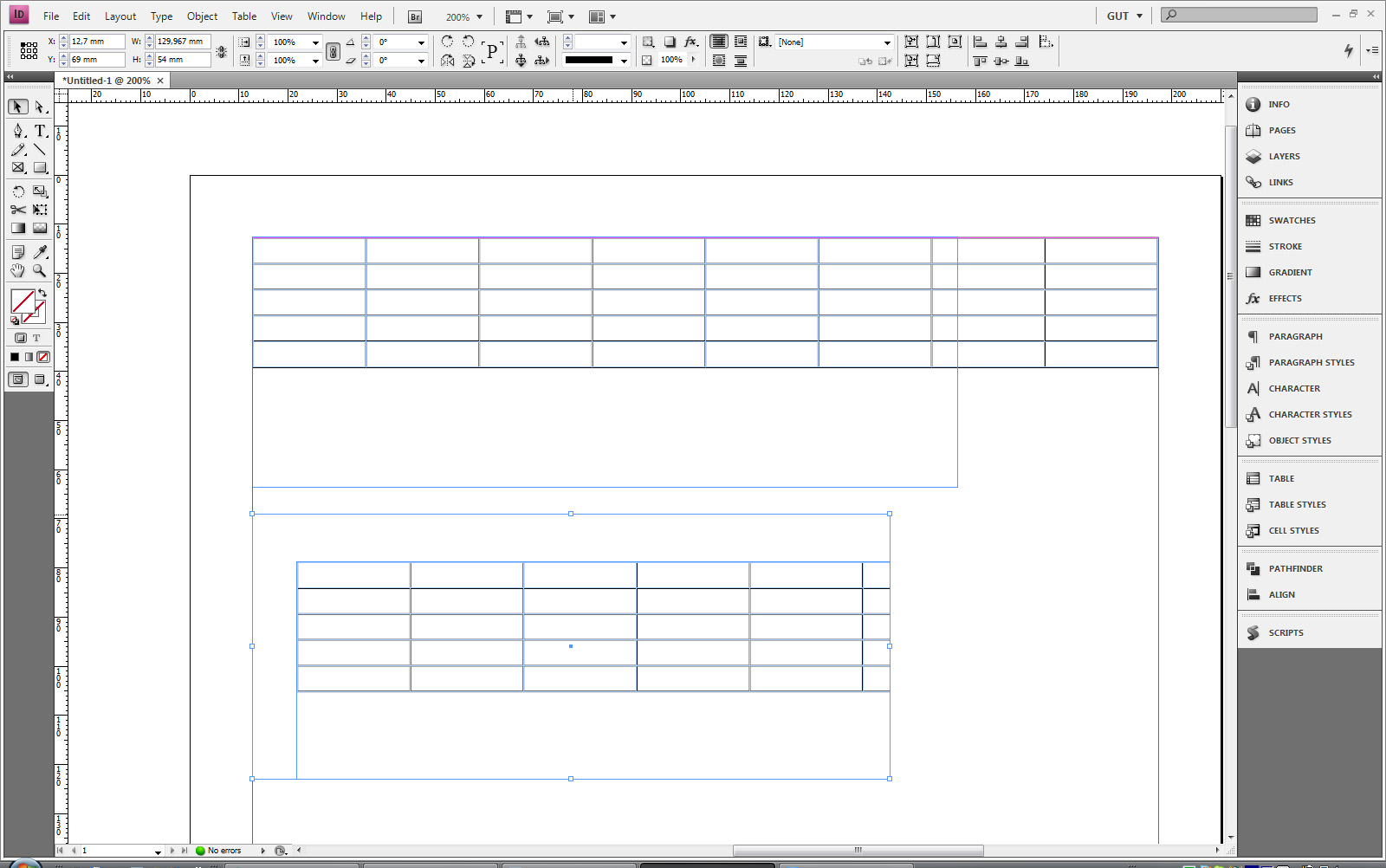Switch to the Untitled-1 @ 200% document tab
1386x868 pixels.
click(107, 81)
